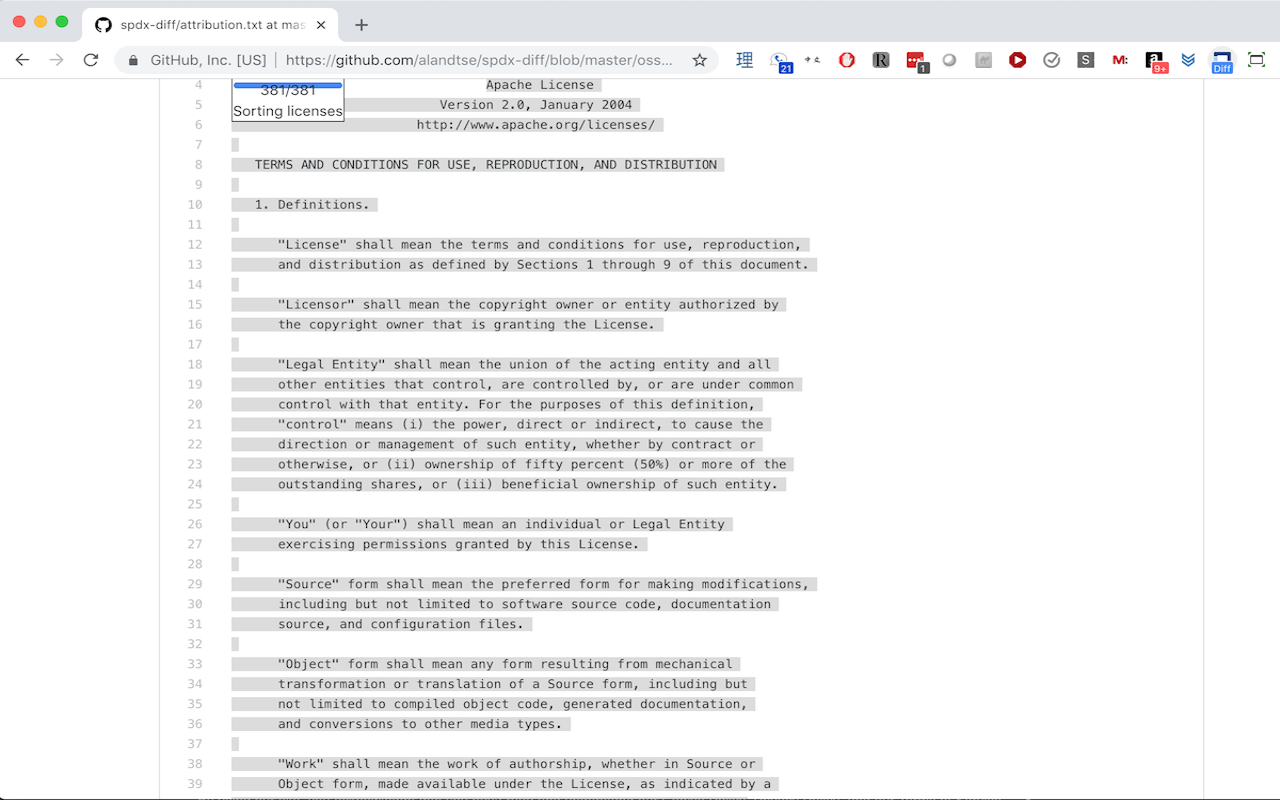Click the gray S extension icon

(1085, 60)
